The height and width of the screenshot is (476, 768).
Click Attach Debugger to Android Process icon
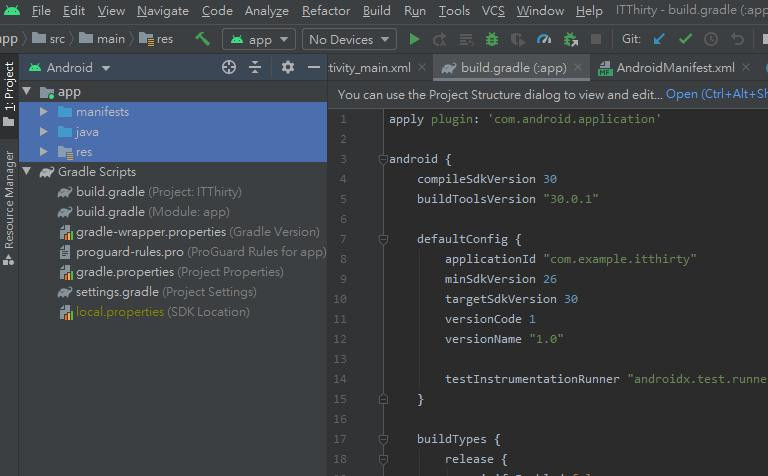click(x=570, y=39)
